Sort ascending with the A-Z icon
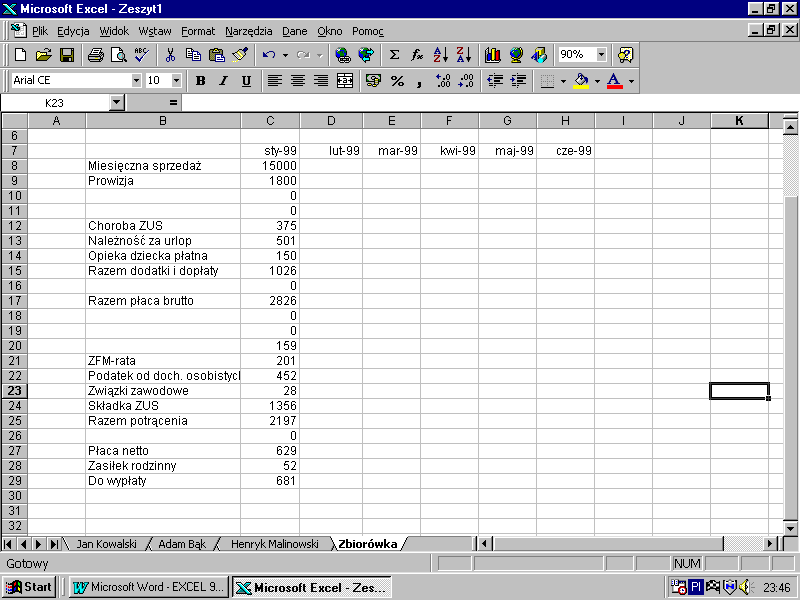800x600 pixels. (441, 55)
